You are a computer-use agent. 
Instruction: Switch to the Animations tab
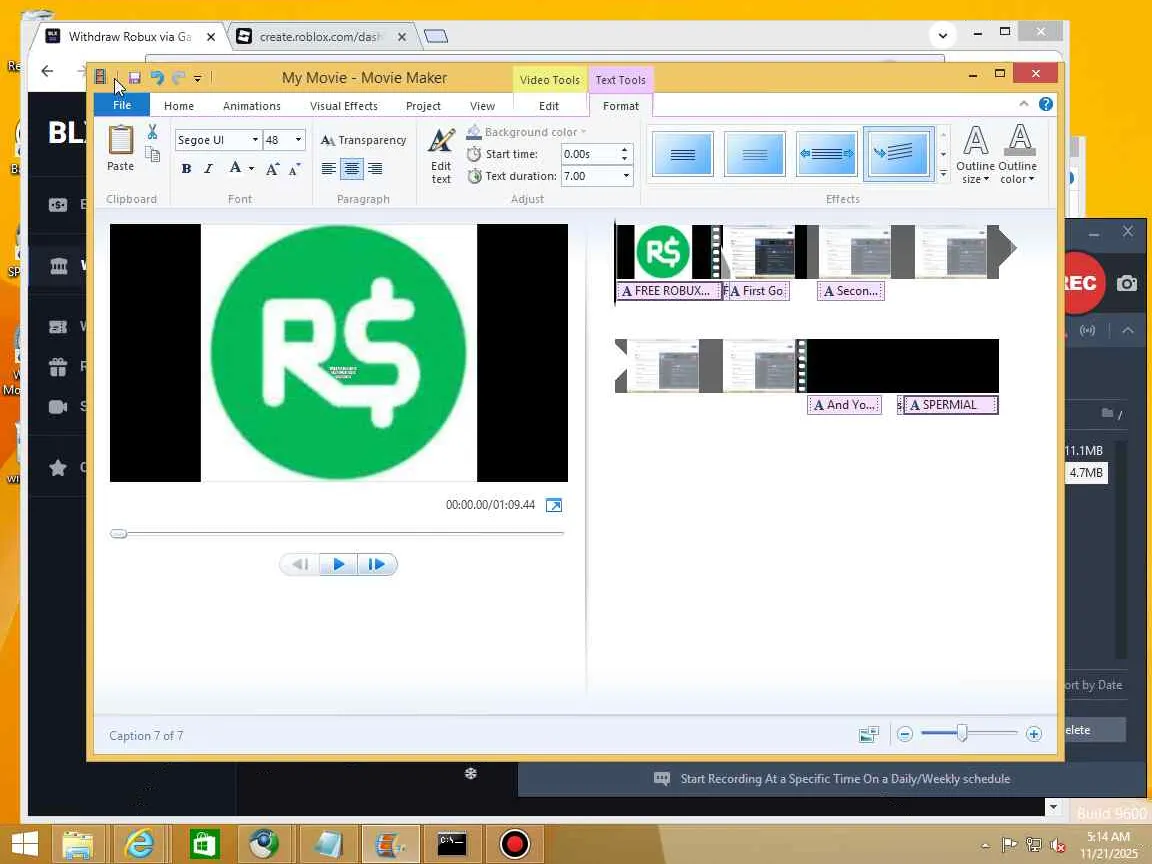click(x=251, y=106)
